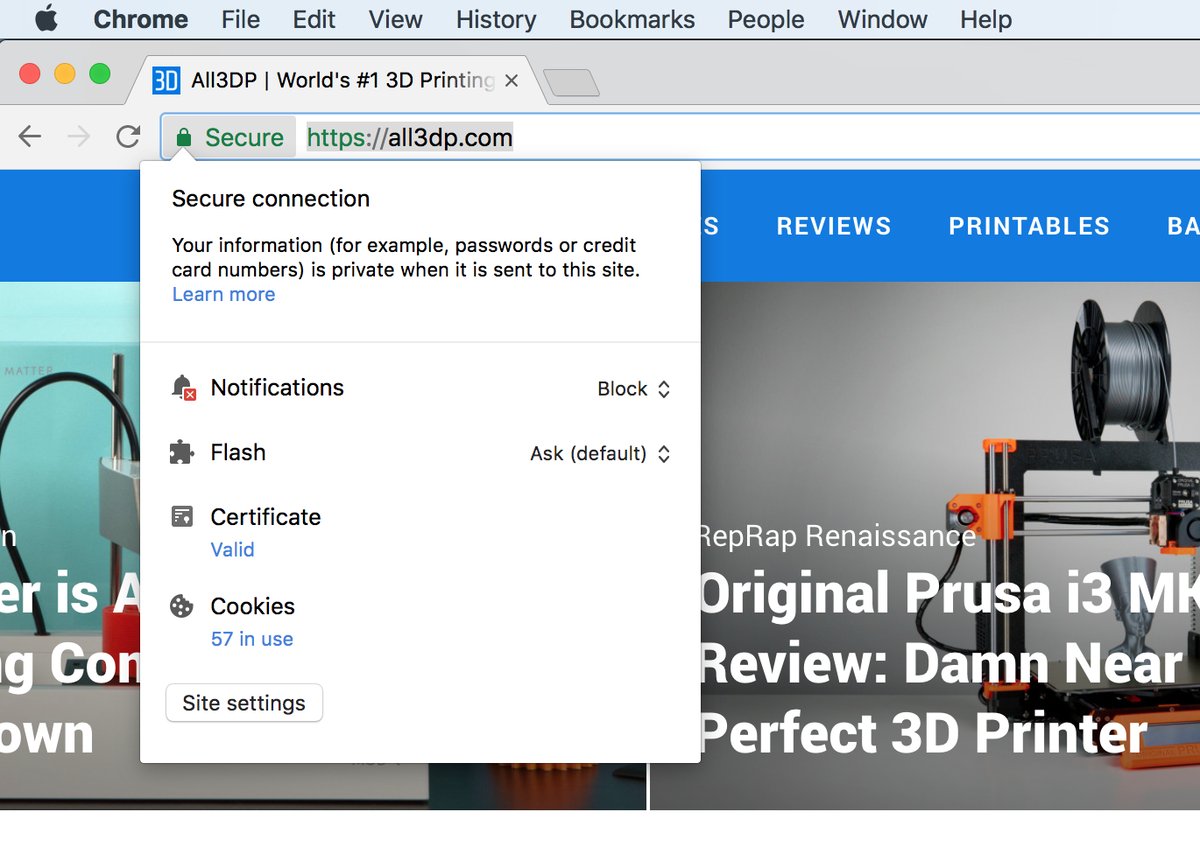
Task: Reload the current page
Action: (128, 137)
